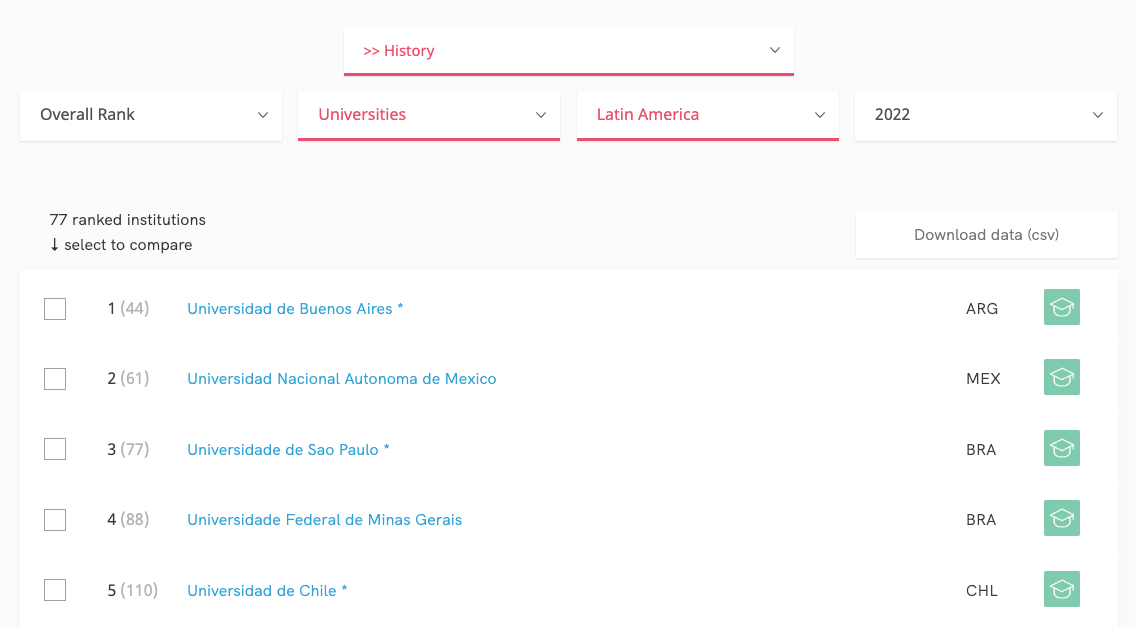Viewport: 1137px width, 627px height.
Task: Tick the checkbox beside Universidad de Chile
Action: (x=55, y=590)
